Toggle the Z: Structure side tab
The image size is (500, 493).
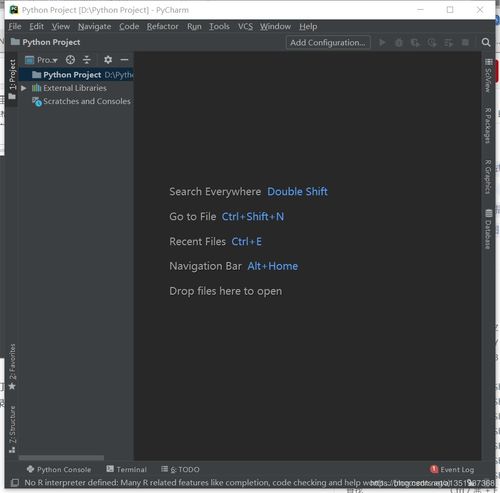point(12,429)
